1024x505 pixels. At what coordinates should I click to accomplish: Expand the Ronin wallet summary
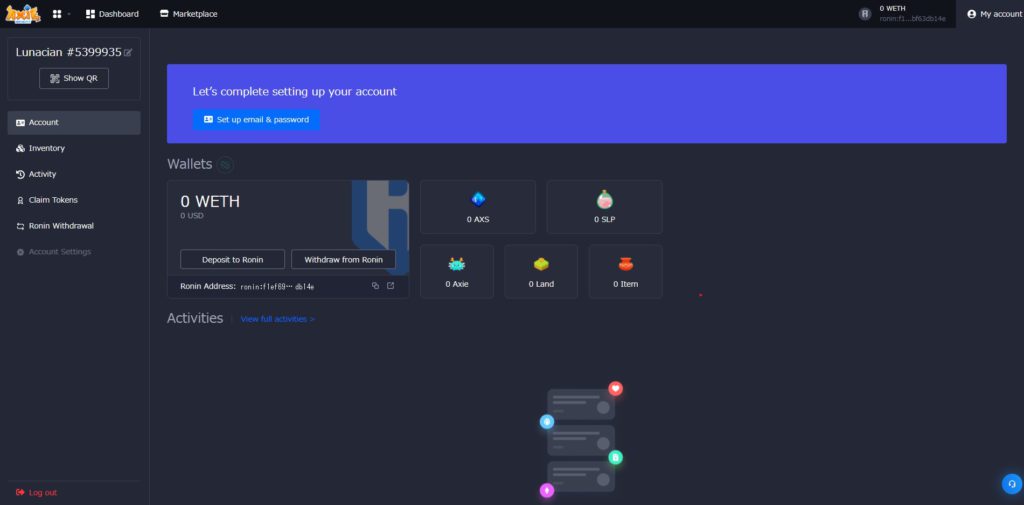click(x=902, y=14)
